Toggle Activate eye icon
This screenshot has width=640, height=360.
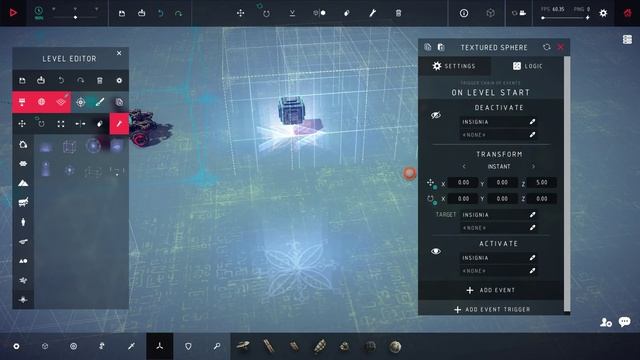(436, 251)
